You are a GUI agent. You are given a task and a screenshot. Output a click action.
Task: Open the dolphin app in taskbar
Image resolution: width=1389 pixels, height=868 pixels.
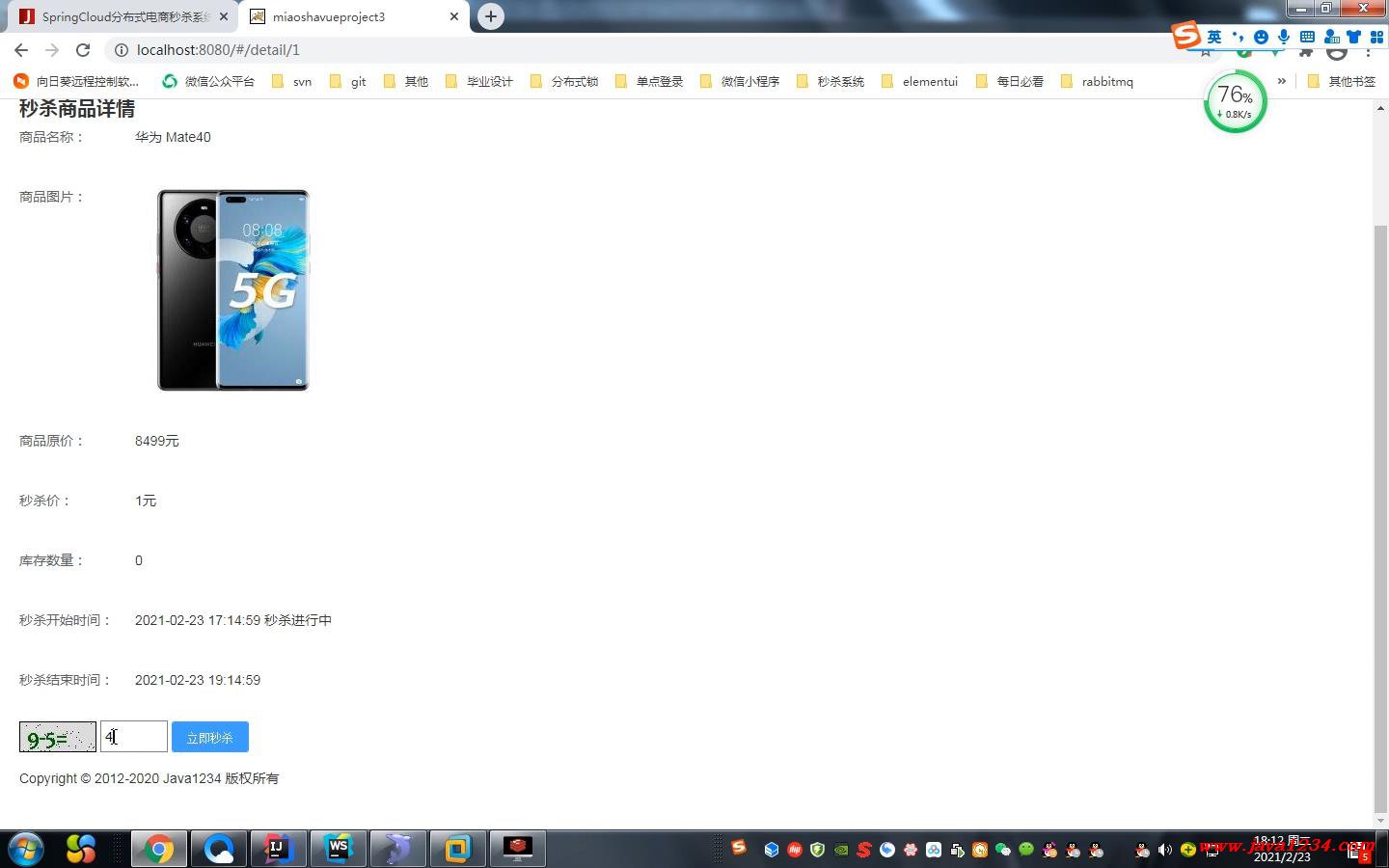click(398, 850)
